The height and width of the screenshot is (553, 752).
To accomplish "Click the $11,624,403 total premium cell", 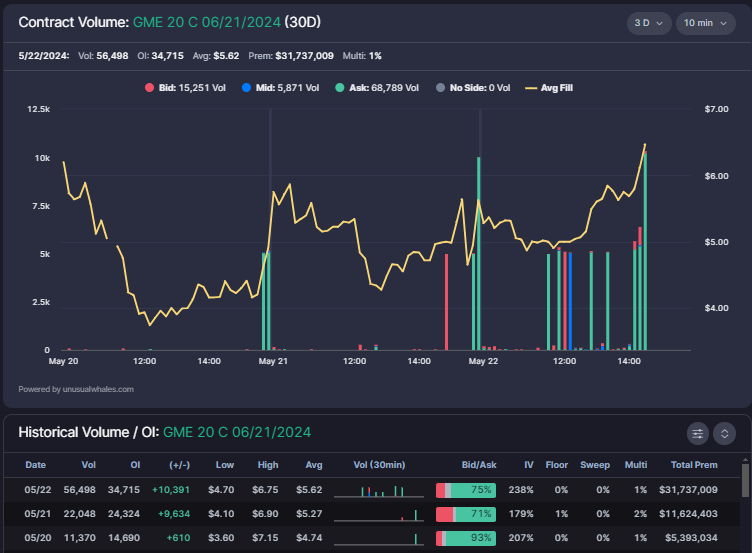I will click(x=688, y=514).
